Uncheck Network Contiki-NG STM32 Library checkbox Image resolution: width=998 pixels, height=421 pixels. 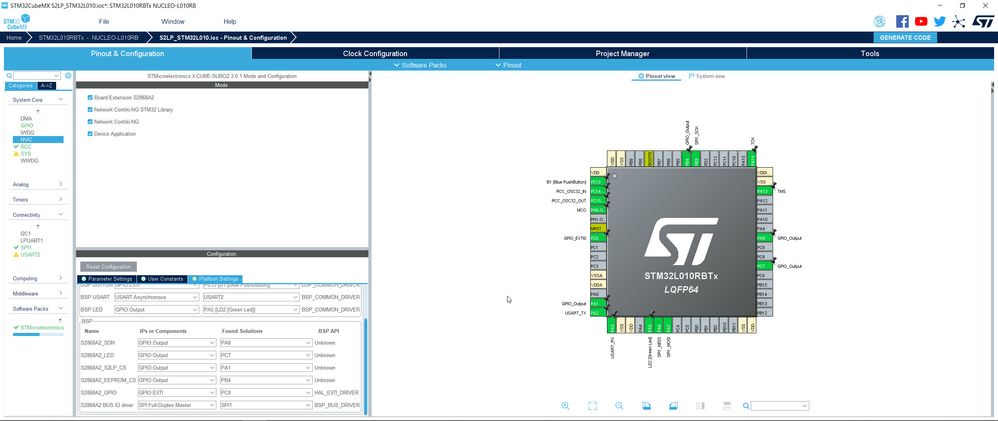90,110
